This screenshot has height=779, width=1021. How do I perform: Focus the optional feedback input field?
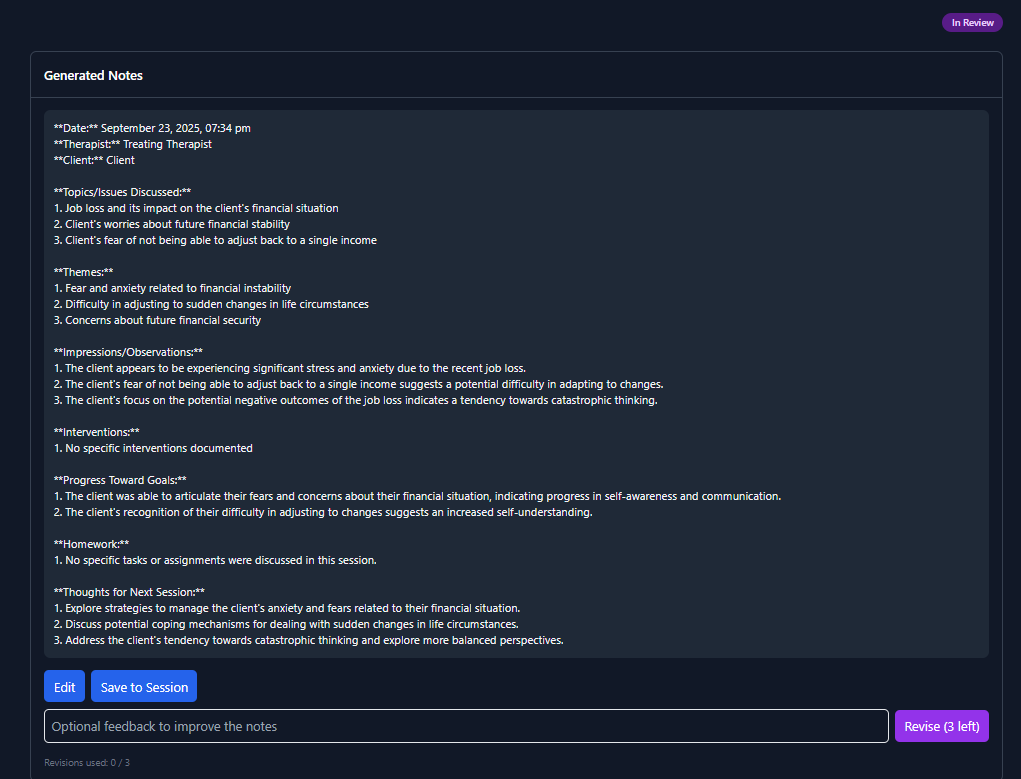point(466,726)
